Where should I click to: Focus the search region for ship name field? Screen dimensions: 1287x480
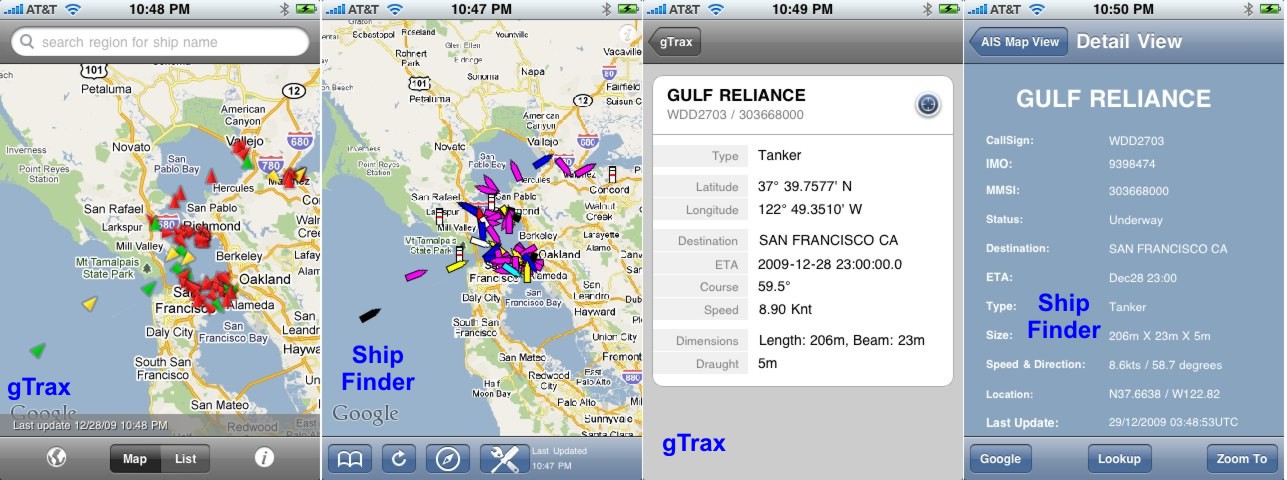point(160,42)
